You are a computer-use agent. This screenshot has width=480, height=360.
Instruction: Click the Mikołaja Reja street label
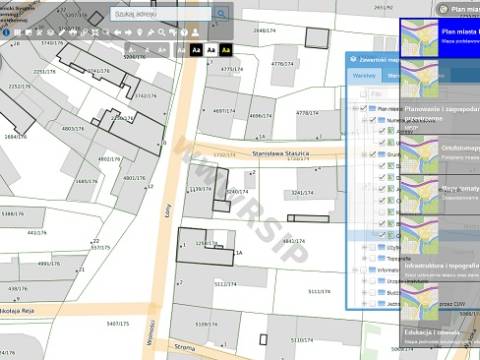pos(17,311)
